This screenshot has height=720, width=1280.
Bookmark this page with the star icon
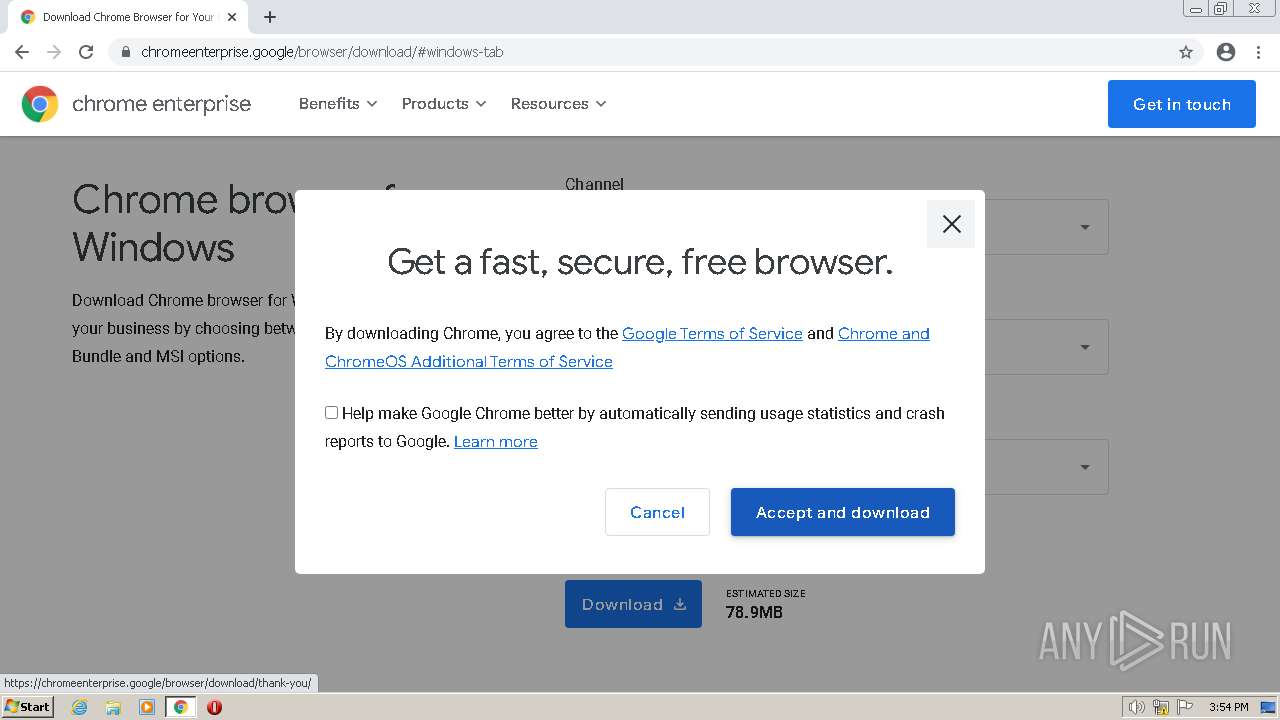pyautogui.click(x=1186, y=52)
